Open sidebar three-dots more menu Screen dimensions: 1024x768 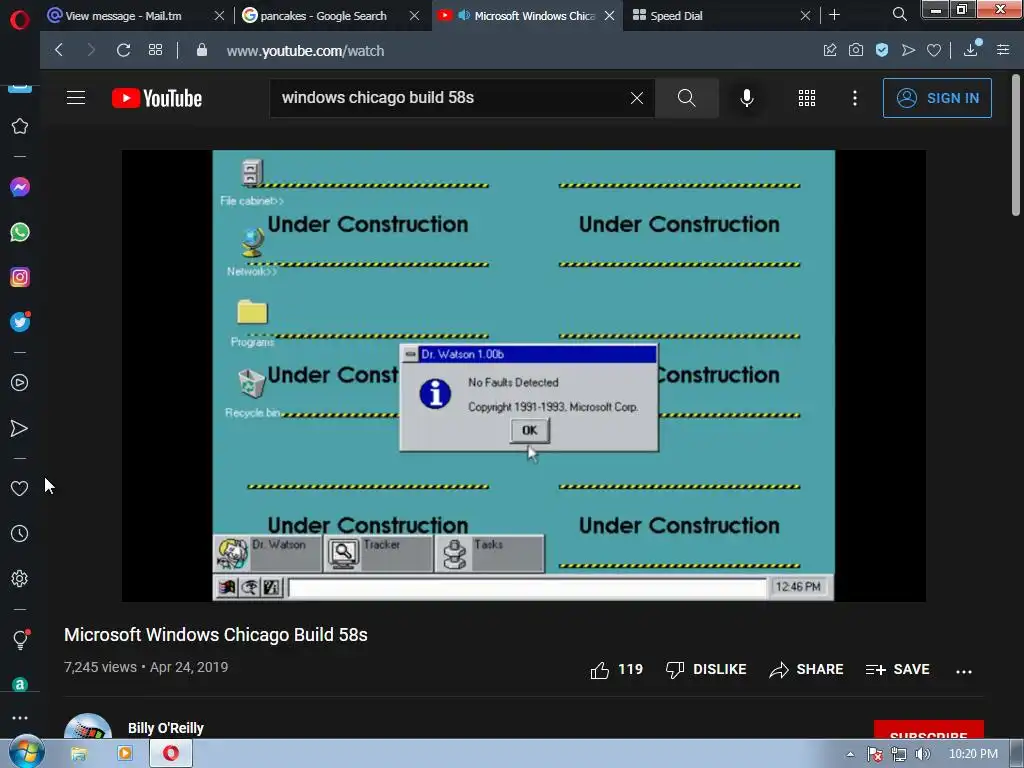point(20,718)
